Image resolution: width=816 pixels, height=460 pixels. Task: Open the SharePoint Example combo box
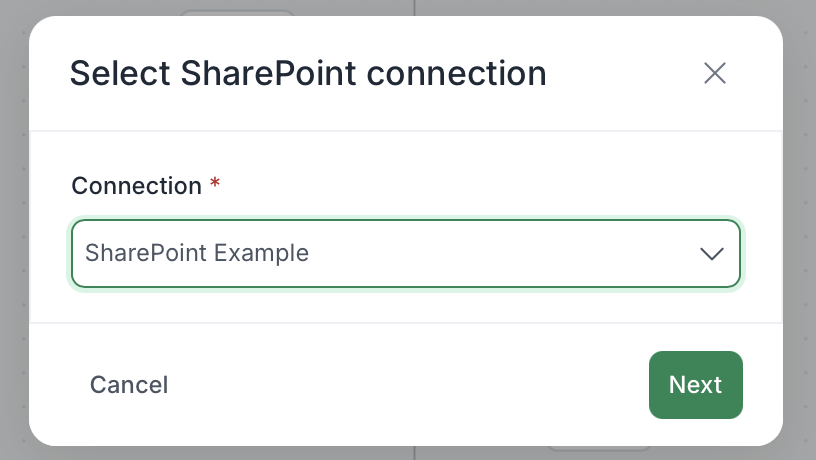pos(405,254)
